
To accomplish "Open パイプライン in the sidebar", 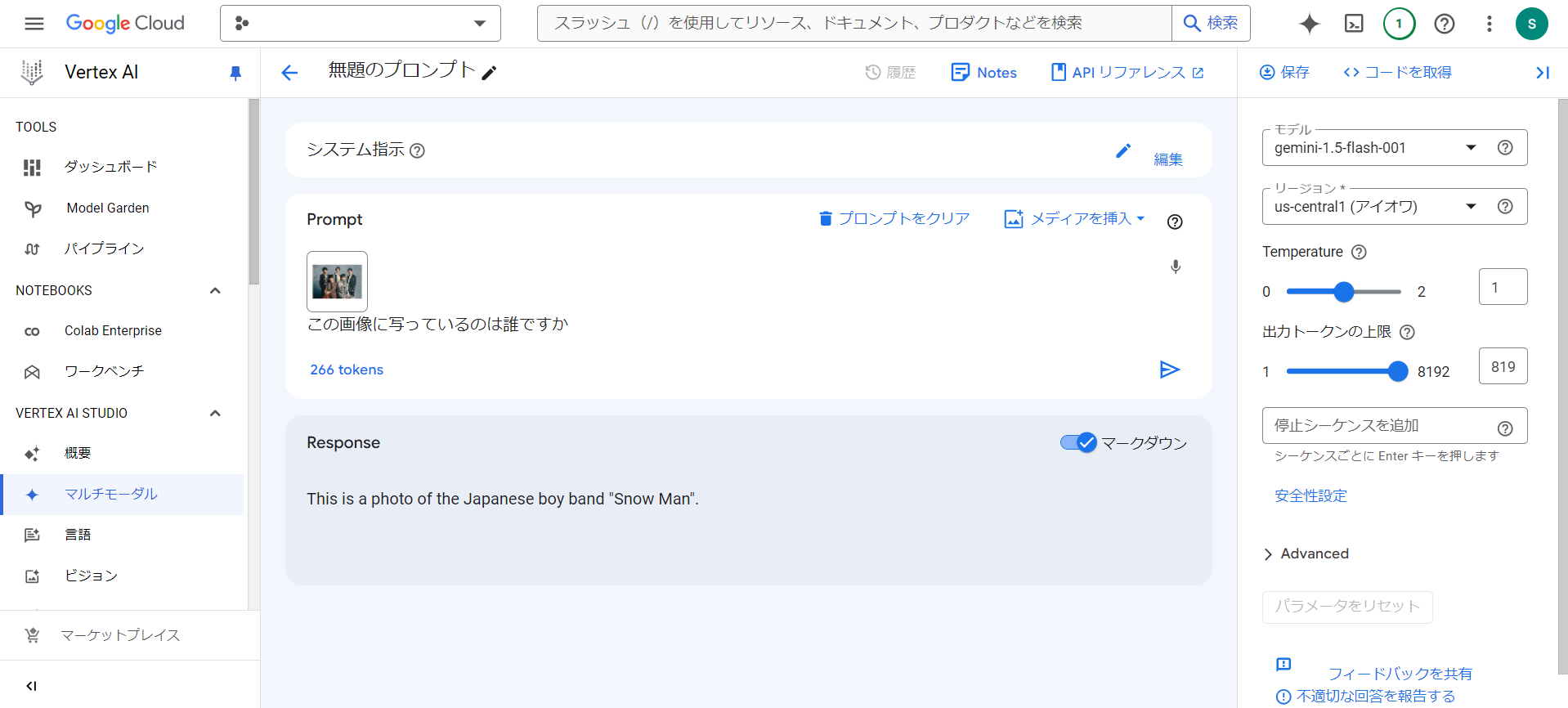I will 123,249.
